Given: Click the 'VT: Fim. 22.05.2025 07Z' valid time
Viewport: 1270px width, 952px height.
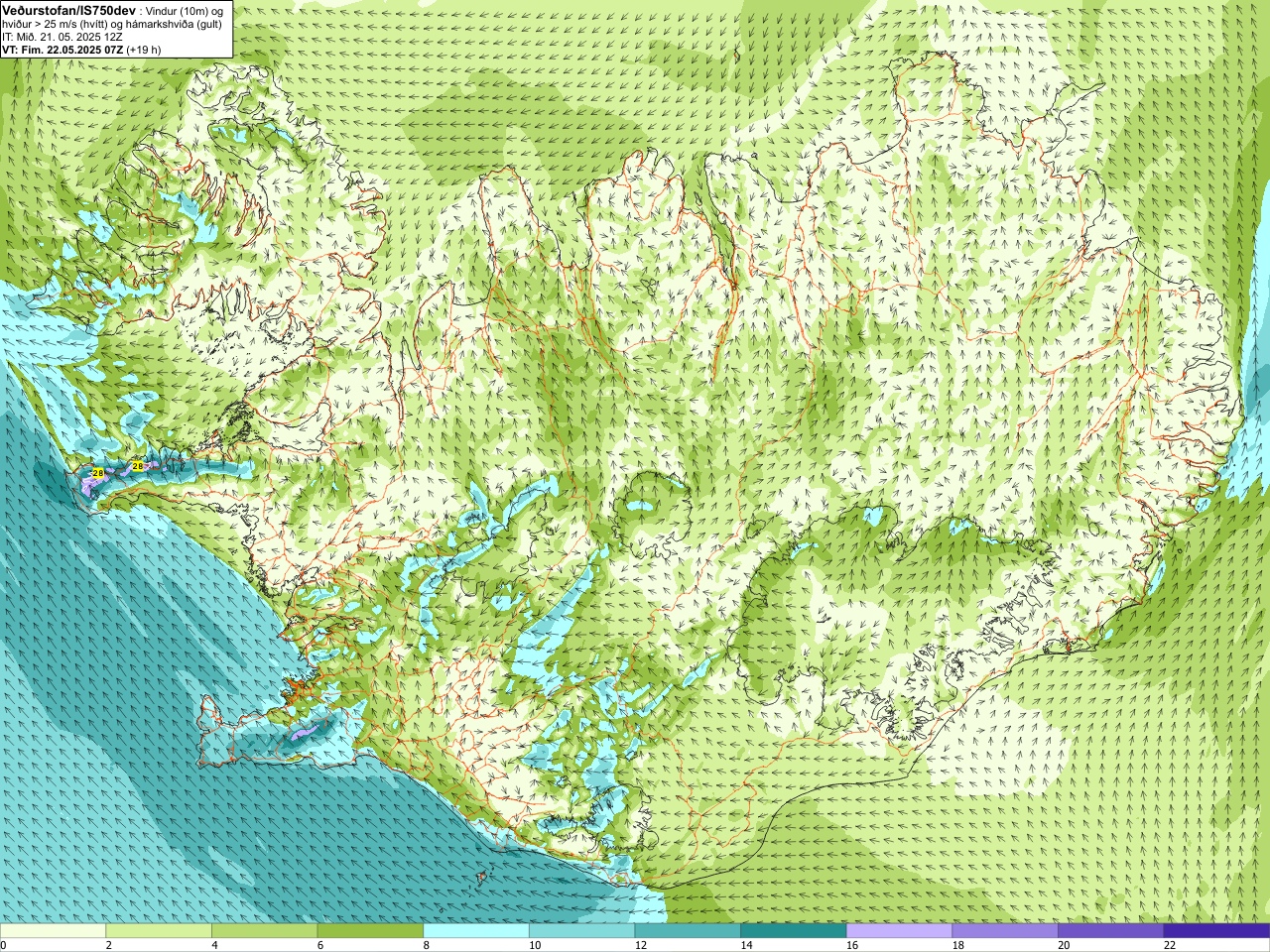Looking at the screenshot, I should click(63, 50).
